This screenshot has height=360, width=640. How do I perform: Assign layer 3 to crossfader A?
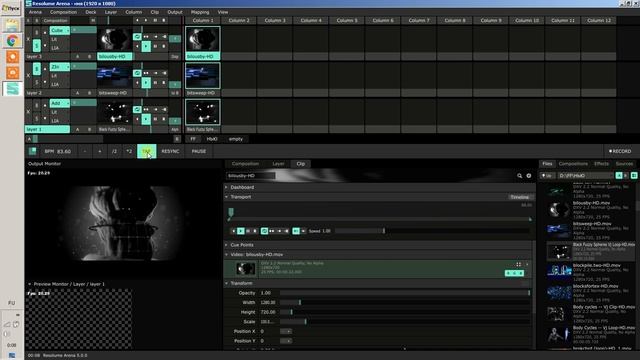pos(77,57)
